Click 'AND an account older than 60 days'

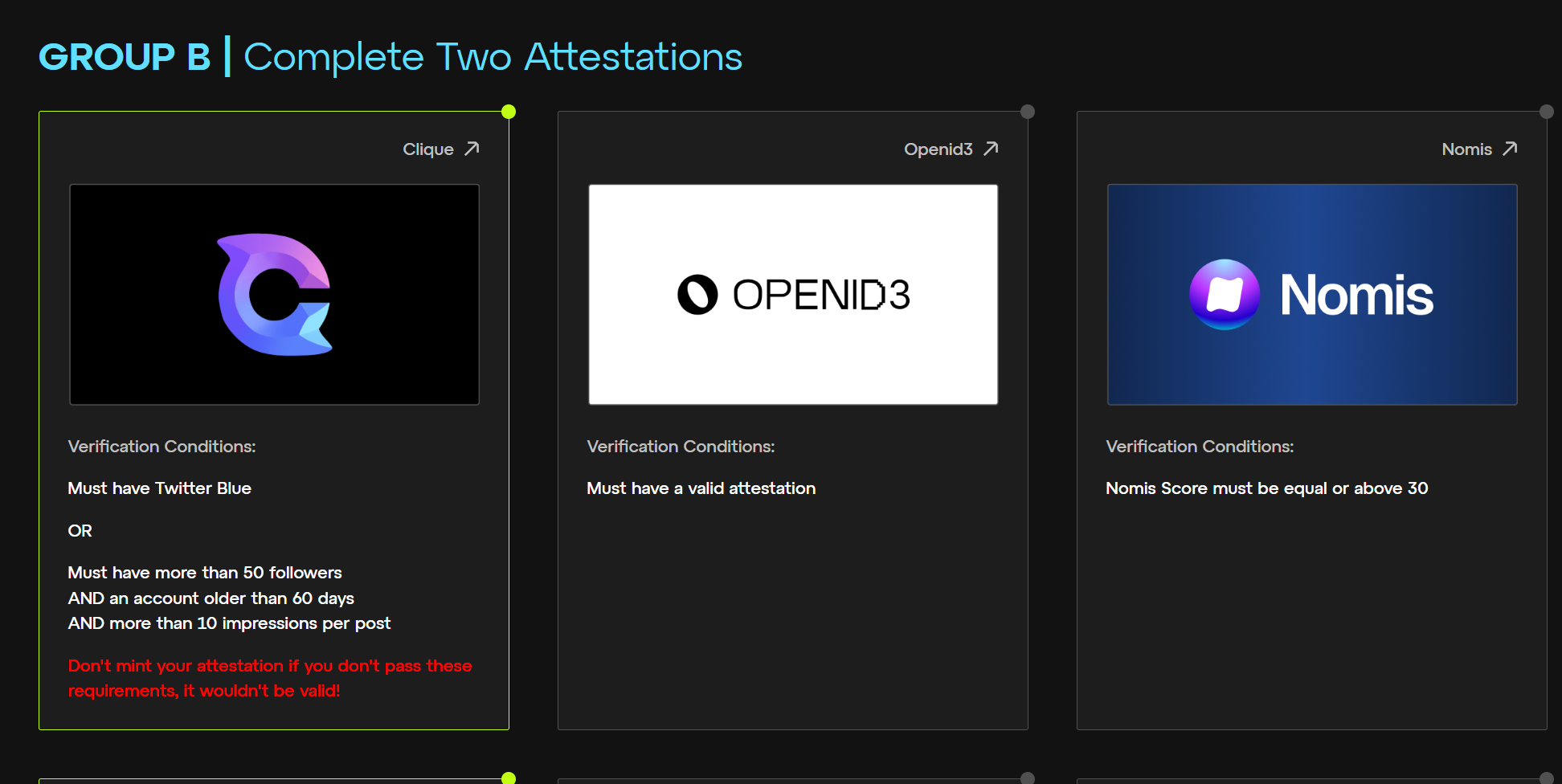pos(211,598)
